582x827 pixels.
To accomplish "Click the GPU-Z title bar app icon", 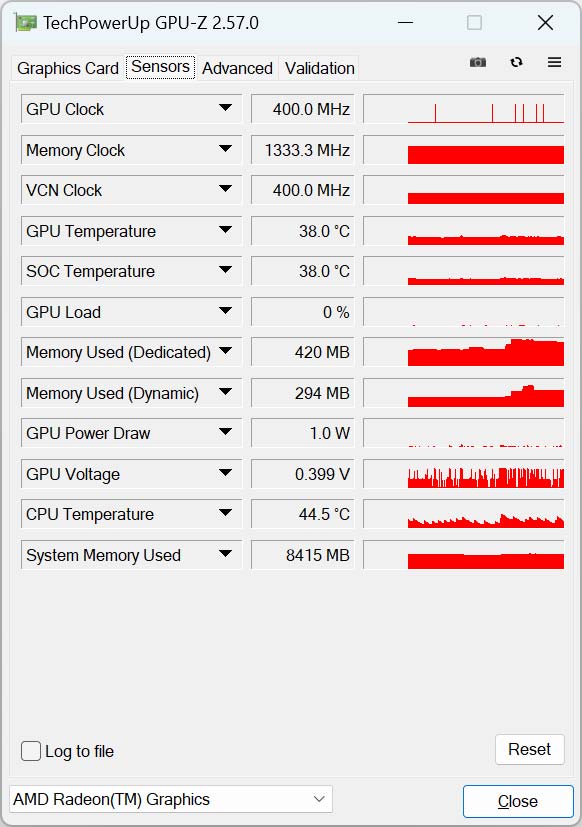I will coord(26,23).
